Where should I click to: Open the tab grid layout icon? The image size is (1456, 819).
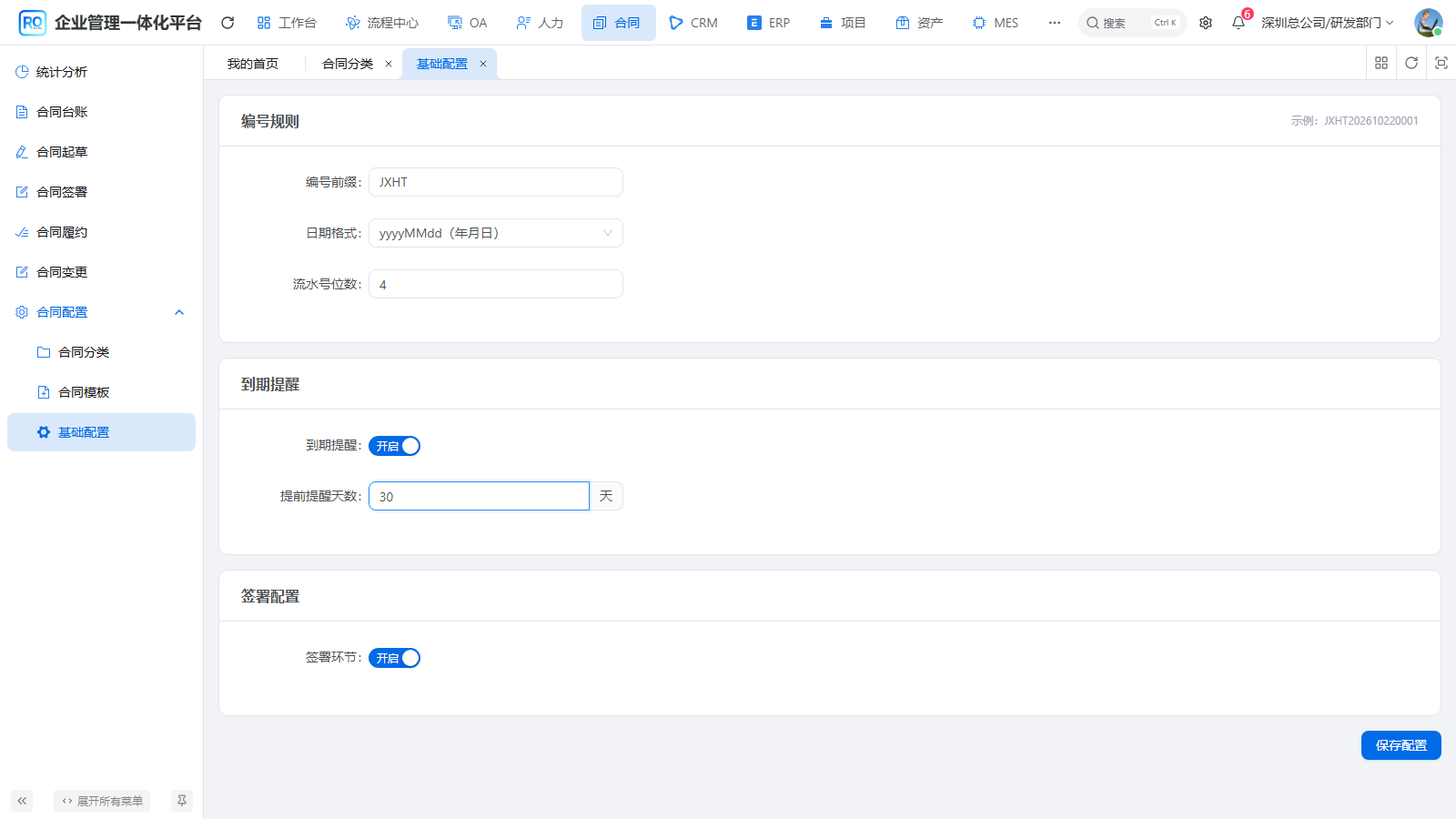coord(1381,63)
